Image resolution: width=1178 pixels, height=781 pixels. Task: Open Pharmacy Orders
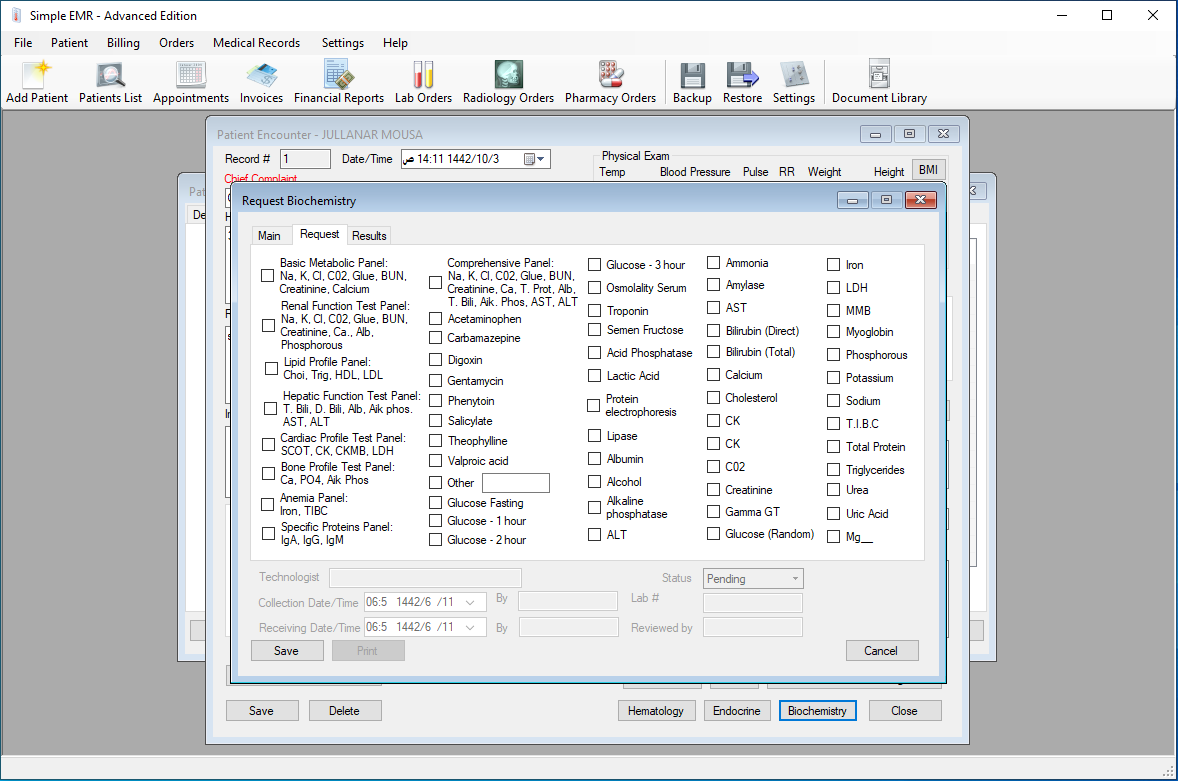(610, 80)
